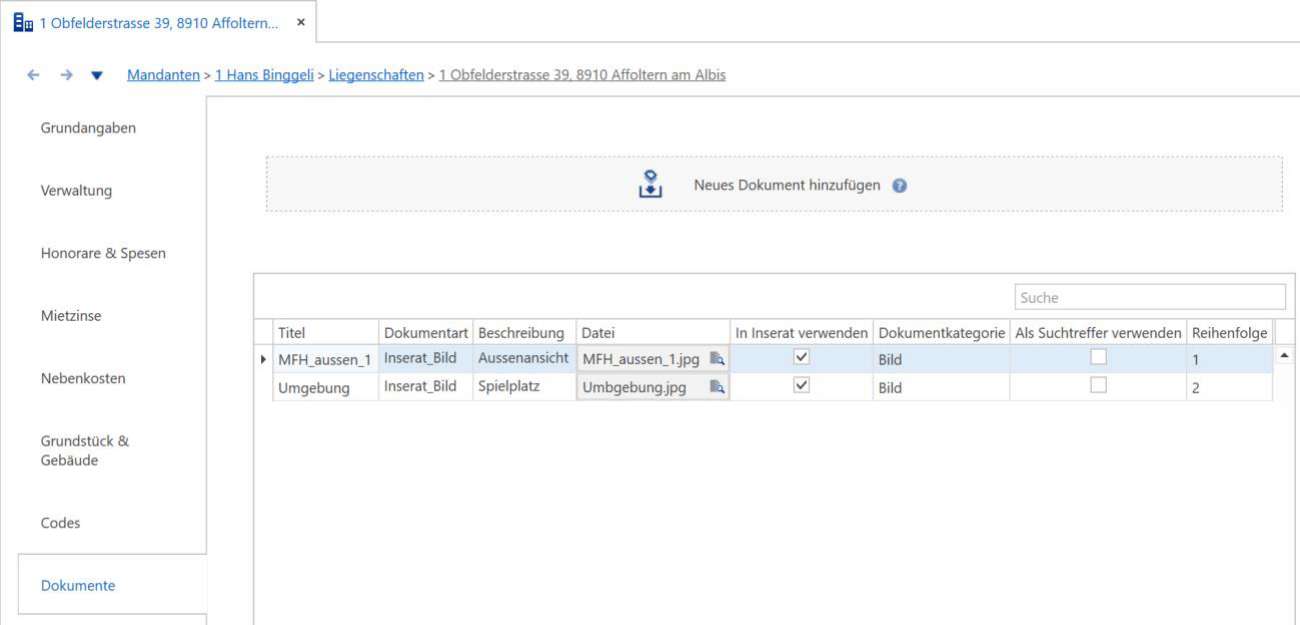Screen dimensions: 1300x625
Task: Switch to the Mietzinse section
Action: click(x=71, y=316)
